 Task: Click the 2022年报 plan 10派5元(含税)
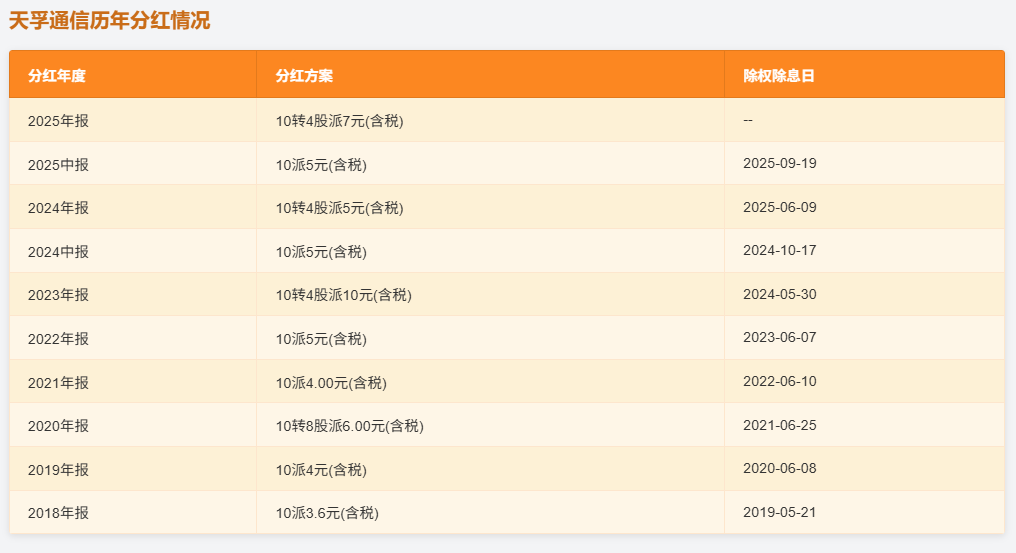point(321,339)
